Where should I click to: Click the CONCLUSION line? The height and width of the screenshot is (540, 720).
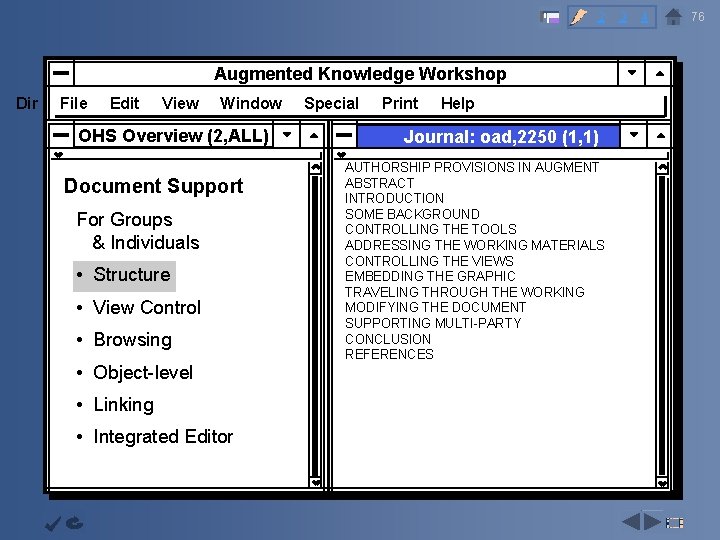[x=388, y=339]
